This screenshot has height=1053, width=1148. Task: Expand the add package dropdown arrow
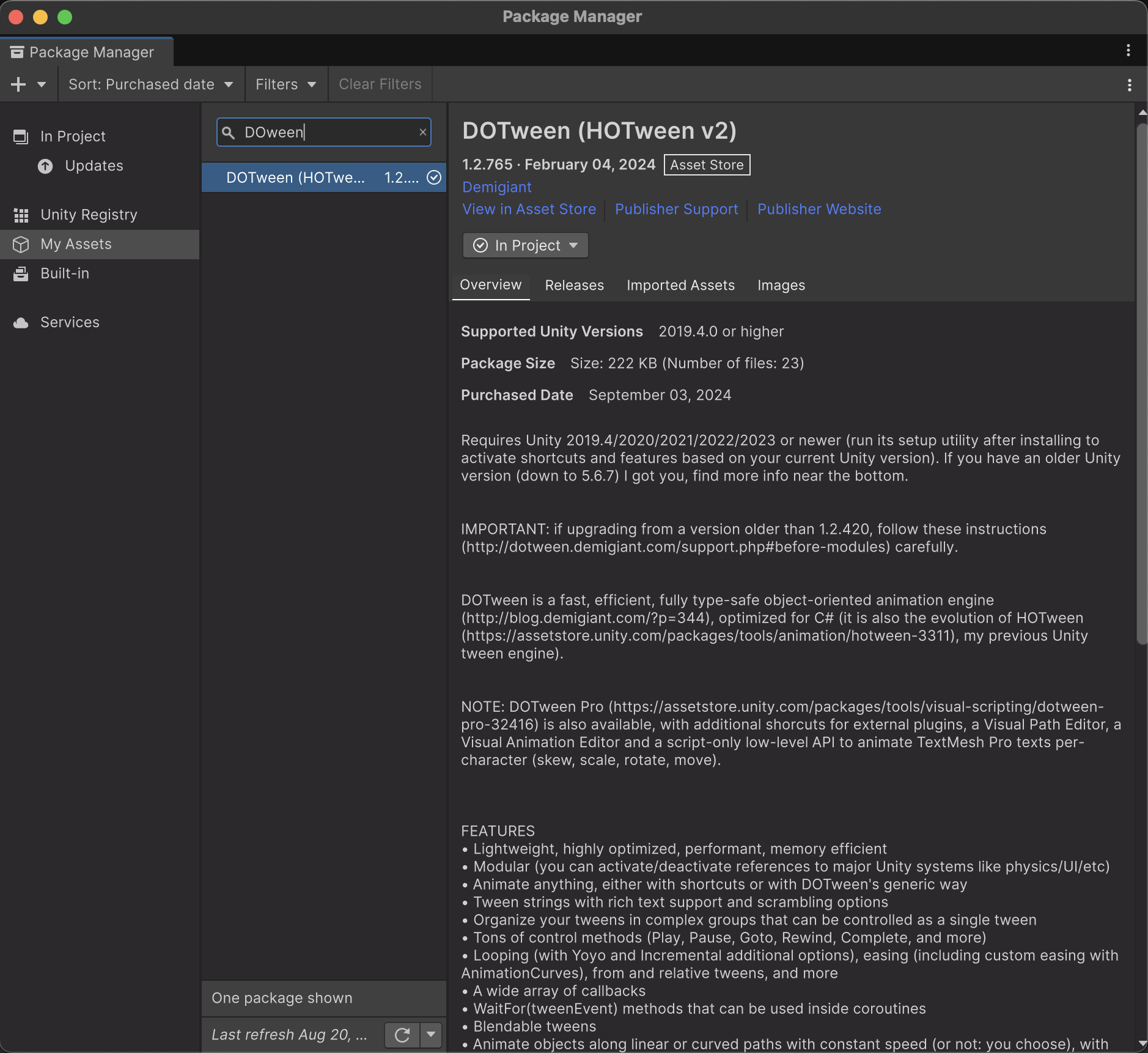[42, 84]
